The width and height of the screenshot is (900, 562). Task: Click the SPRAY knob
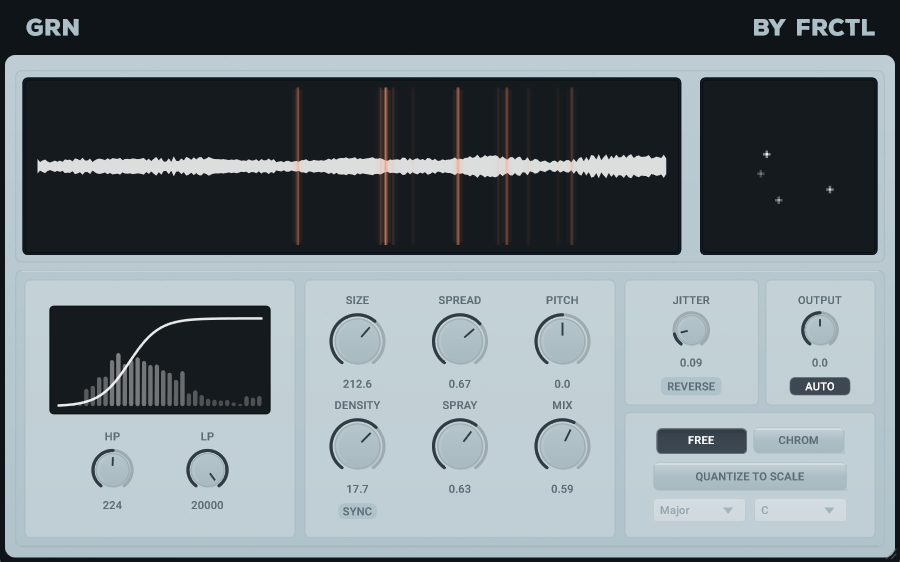(x=459, y=446)
